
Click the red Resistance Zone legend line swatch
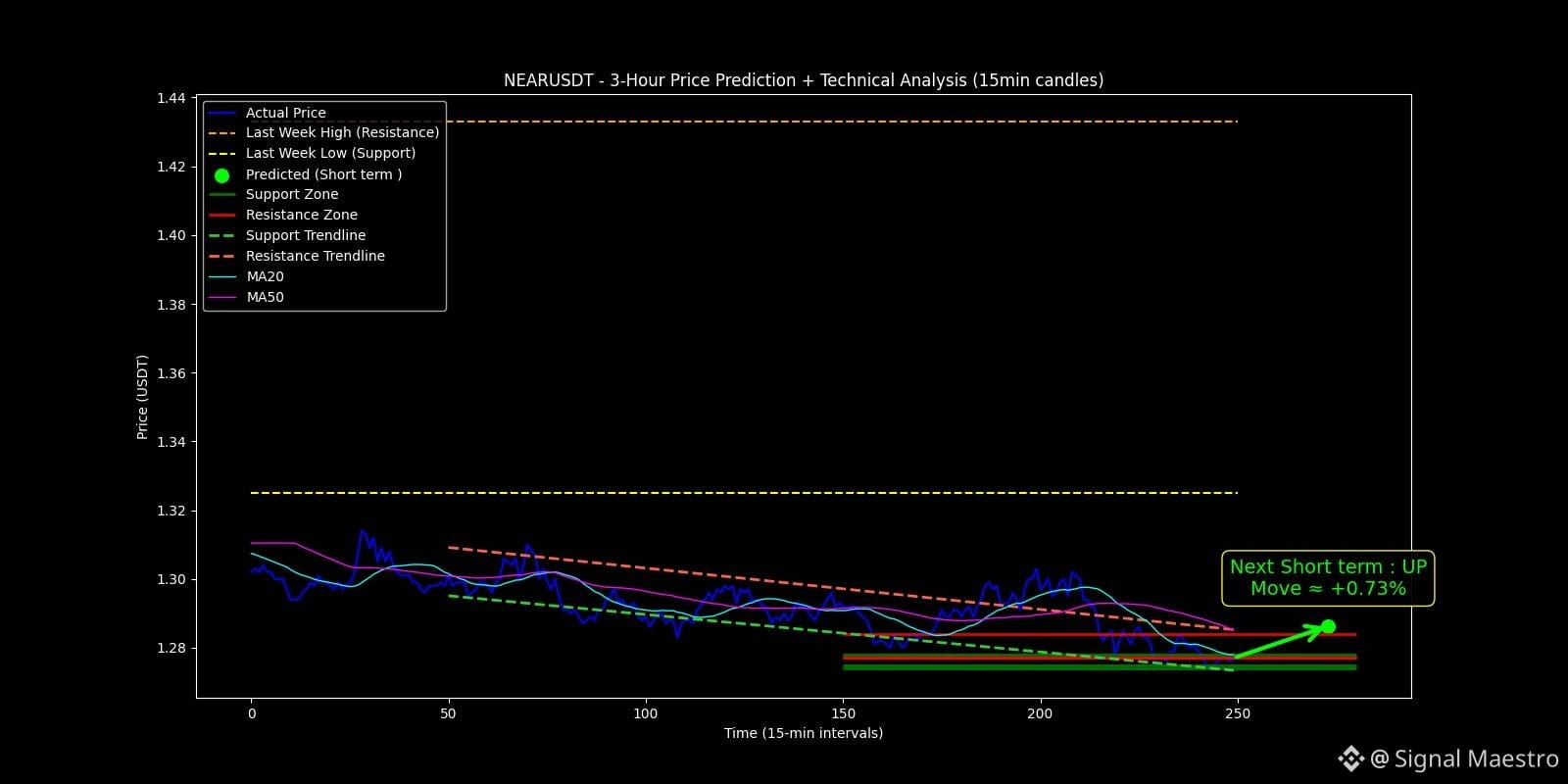[221, 215]
